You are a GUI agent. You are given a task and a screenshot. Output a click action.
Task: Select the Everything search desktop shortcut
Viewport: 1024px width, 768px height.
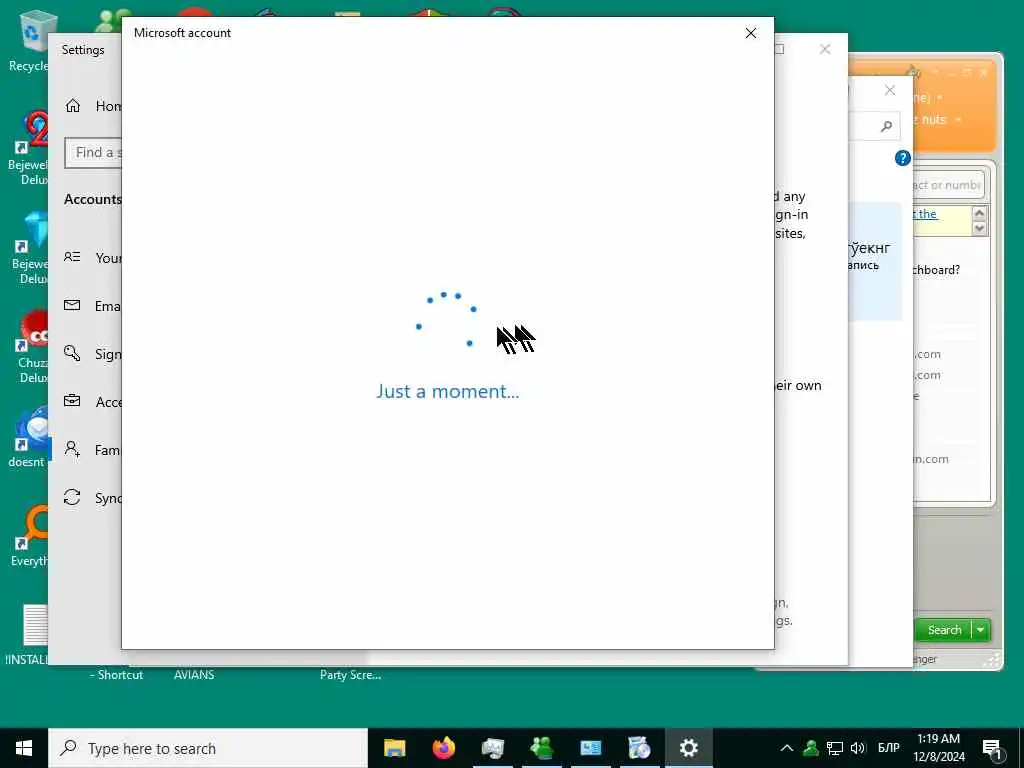pyautogui.click(x=31, y=536)
